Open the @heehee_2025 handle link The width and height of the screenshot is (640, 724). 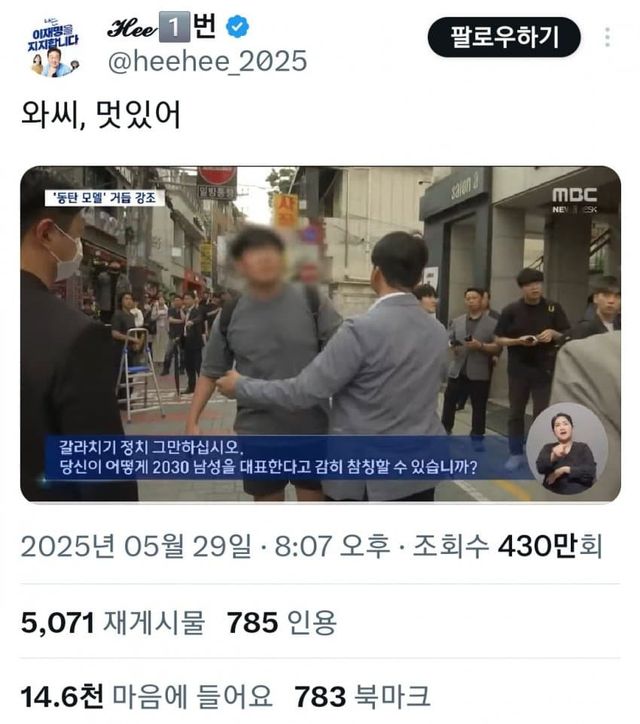[207, 61]
